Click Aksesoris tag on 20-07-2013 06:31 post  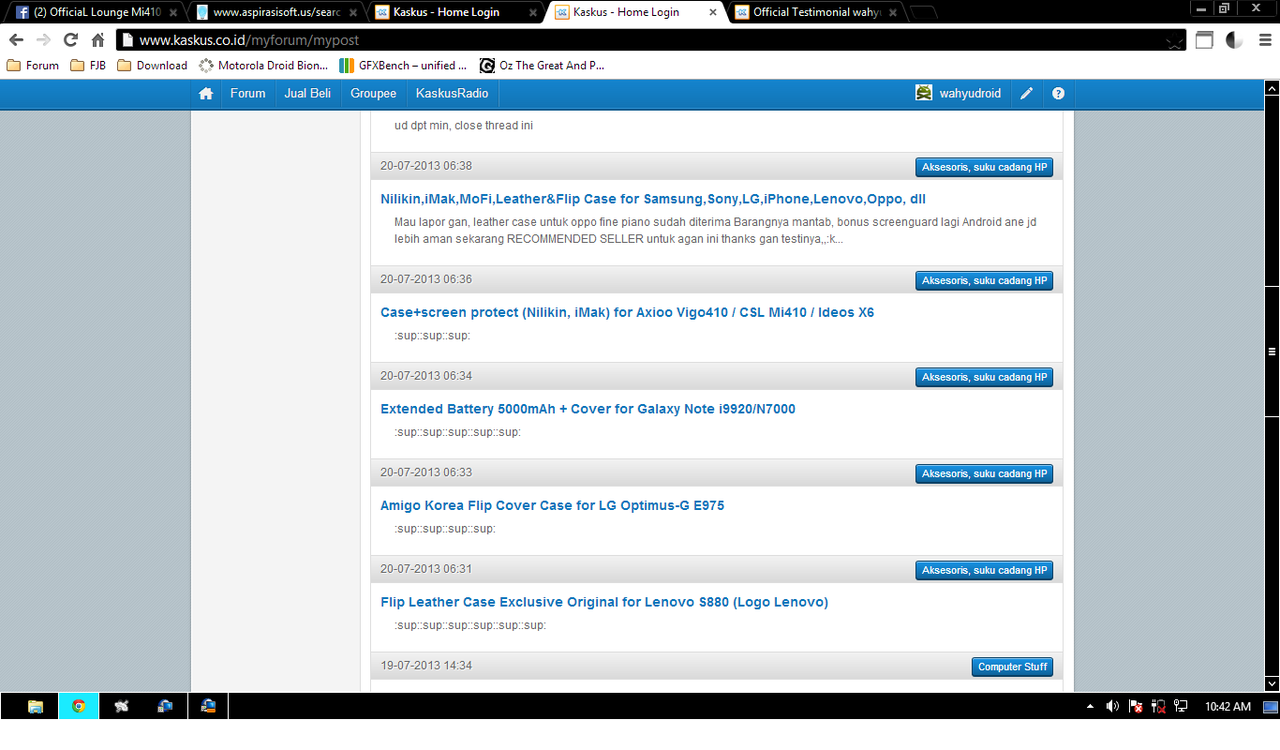[984, 570]
